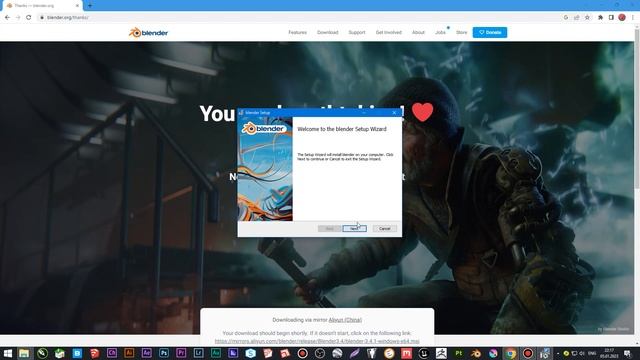
Task: Click the disabled Back button in Setup
Action: 329,229
